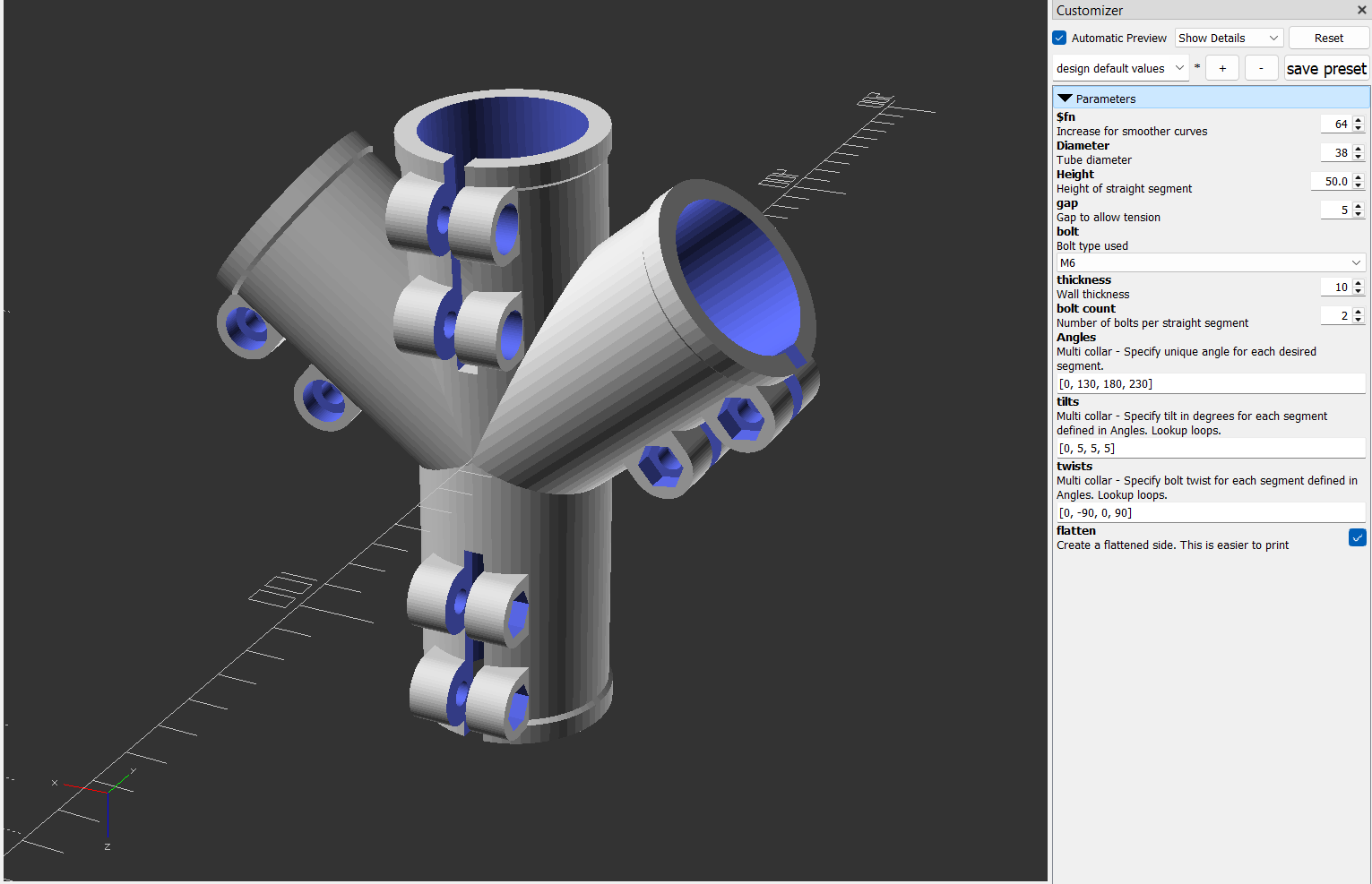Click the save preset button
1372x884 pixels.
[x=1326, y=68]
